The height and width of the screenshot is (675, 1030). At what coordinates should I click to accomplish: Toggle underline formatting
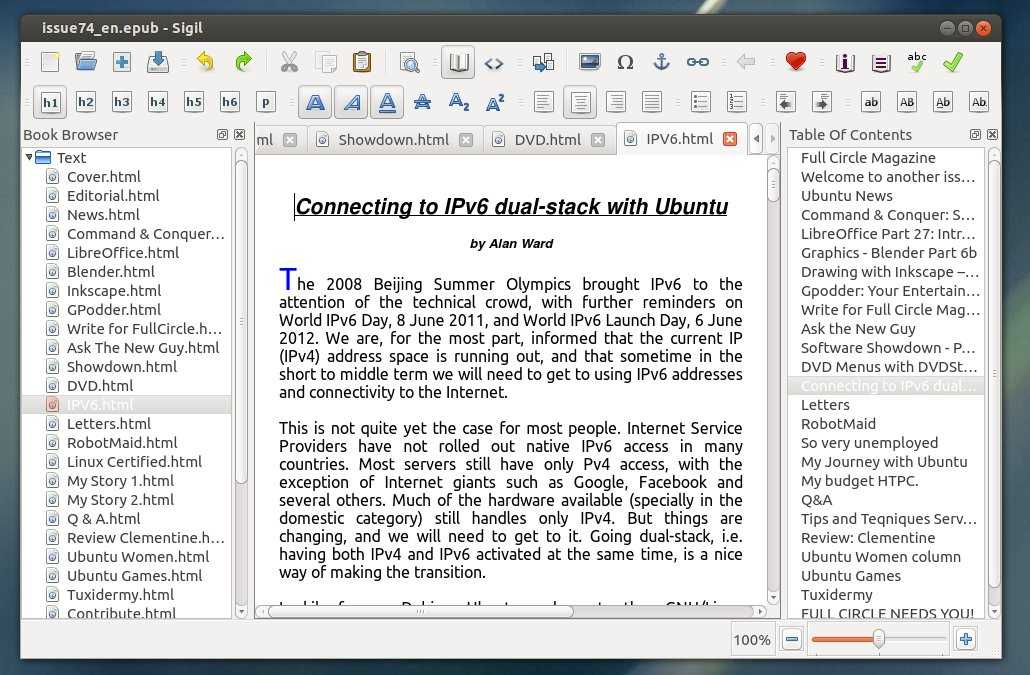[387, 102]
